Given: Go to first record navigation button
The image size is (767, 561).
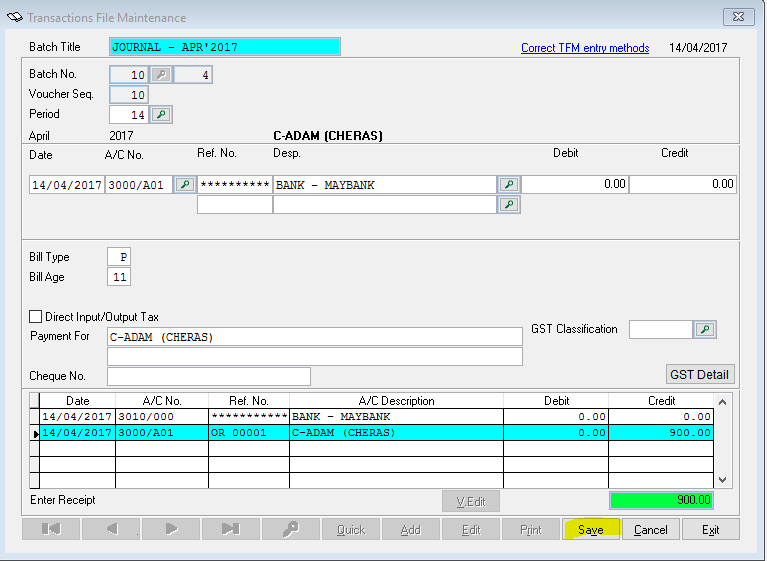Looking at the screenshot, I should [x=51, y=529].
